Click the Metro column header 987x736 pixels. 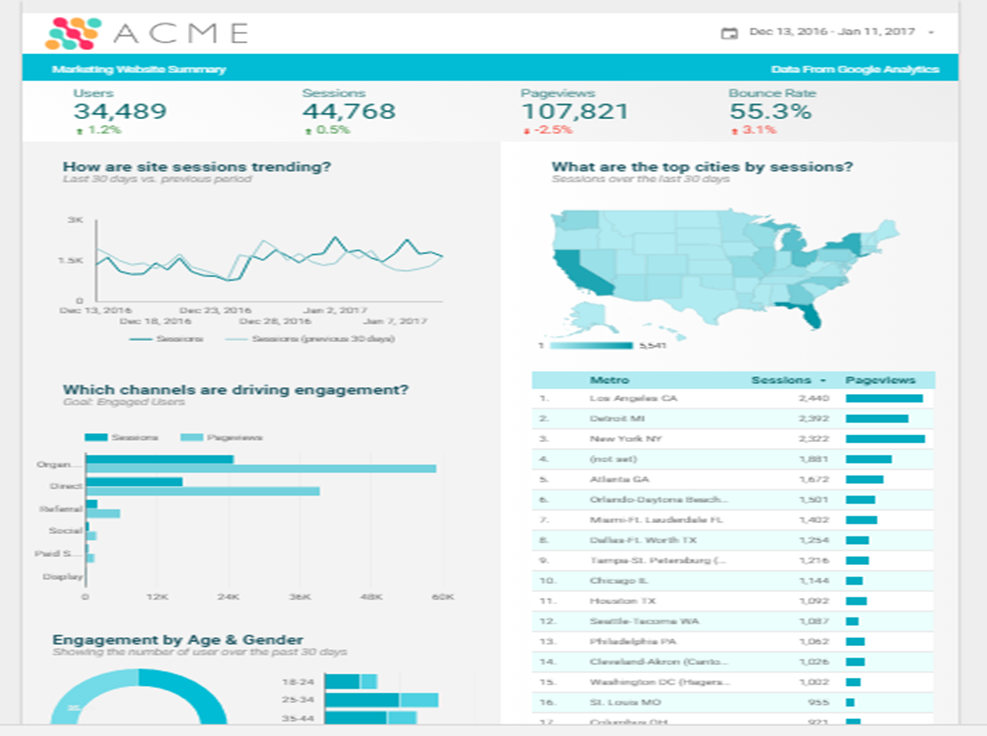tap(609, 380)
